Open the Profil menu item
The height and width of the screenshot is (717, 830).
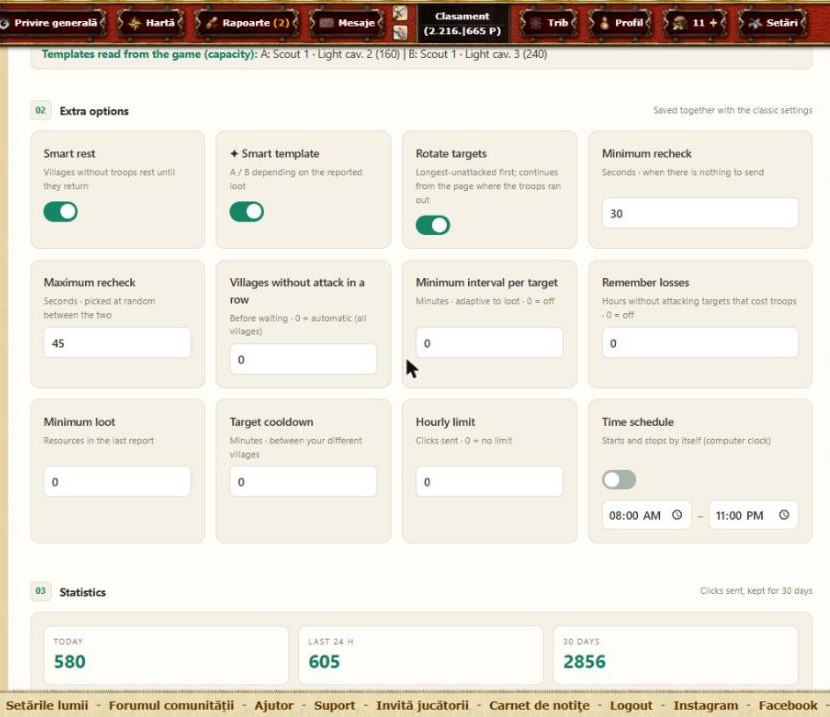620,23
